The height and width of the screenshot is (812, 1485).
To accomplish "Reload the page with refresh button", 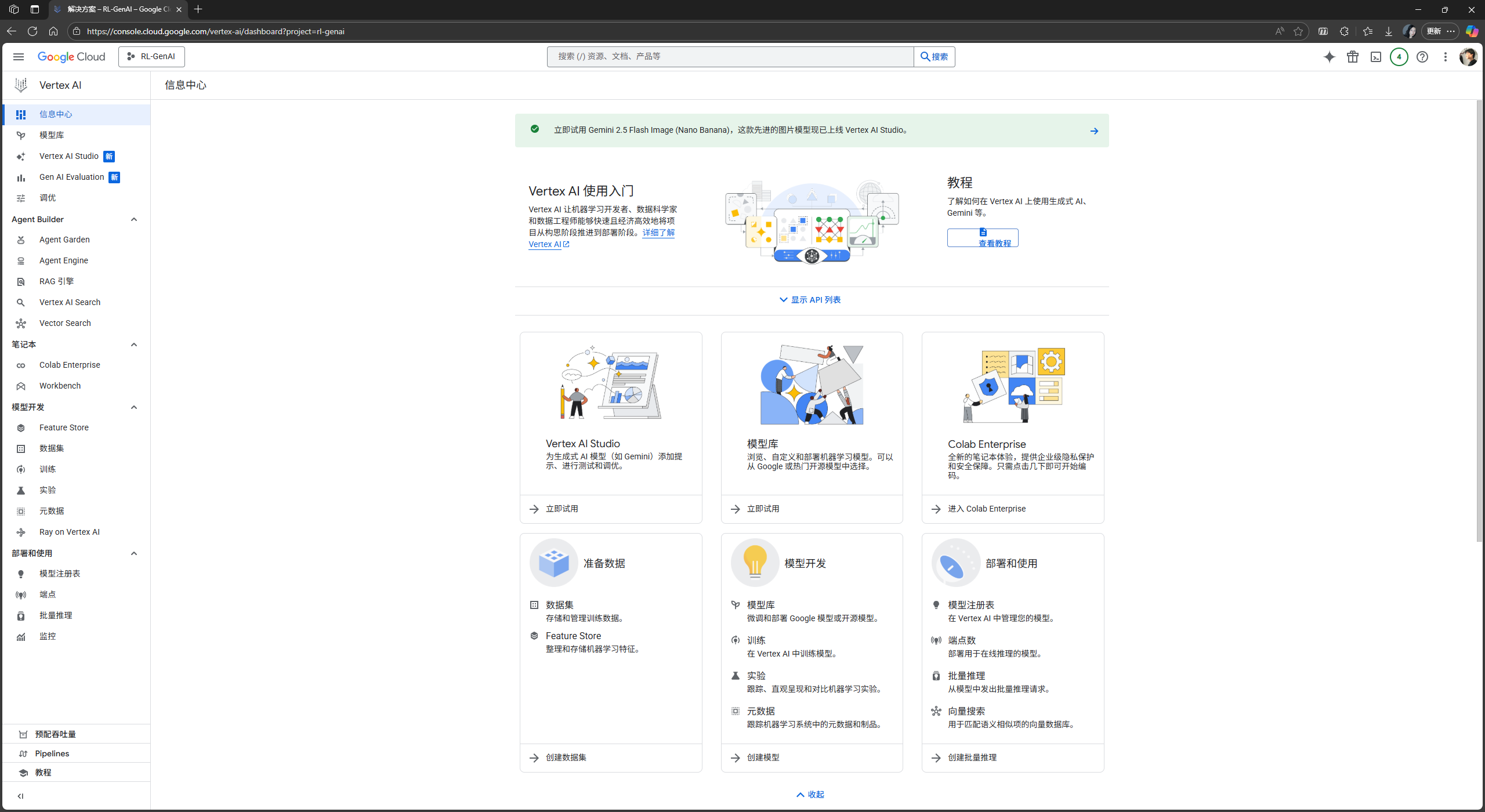I will [32, 31].
